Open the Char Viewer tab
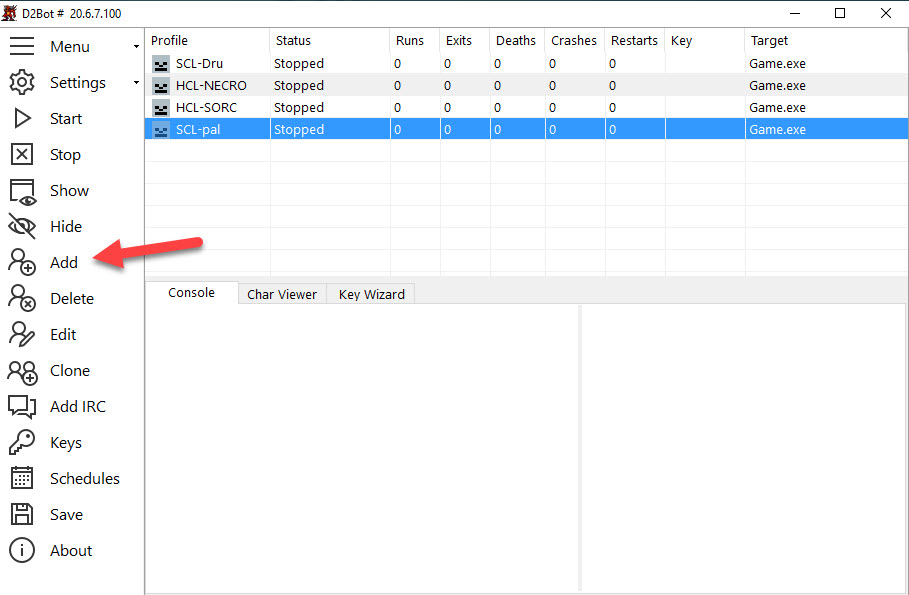Screen dimensions: 909x595 (282, 294)
